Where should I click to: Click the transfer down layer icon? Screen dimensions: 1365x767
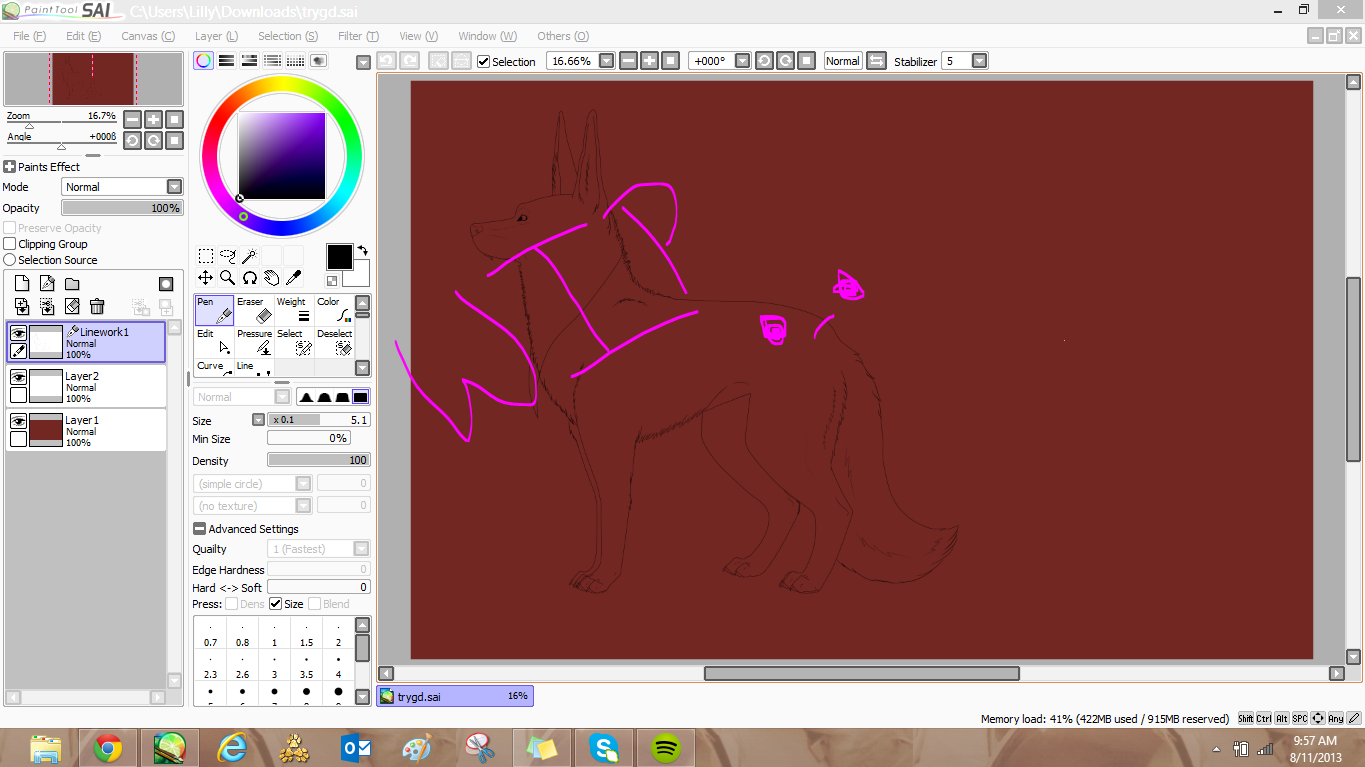(x=22, y=306)
